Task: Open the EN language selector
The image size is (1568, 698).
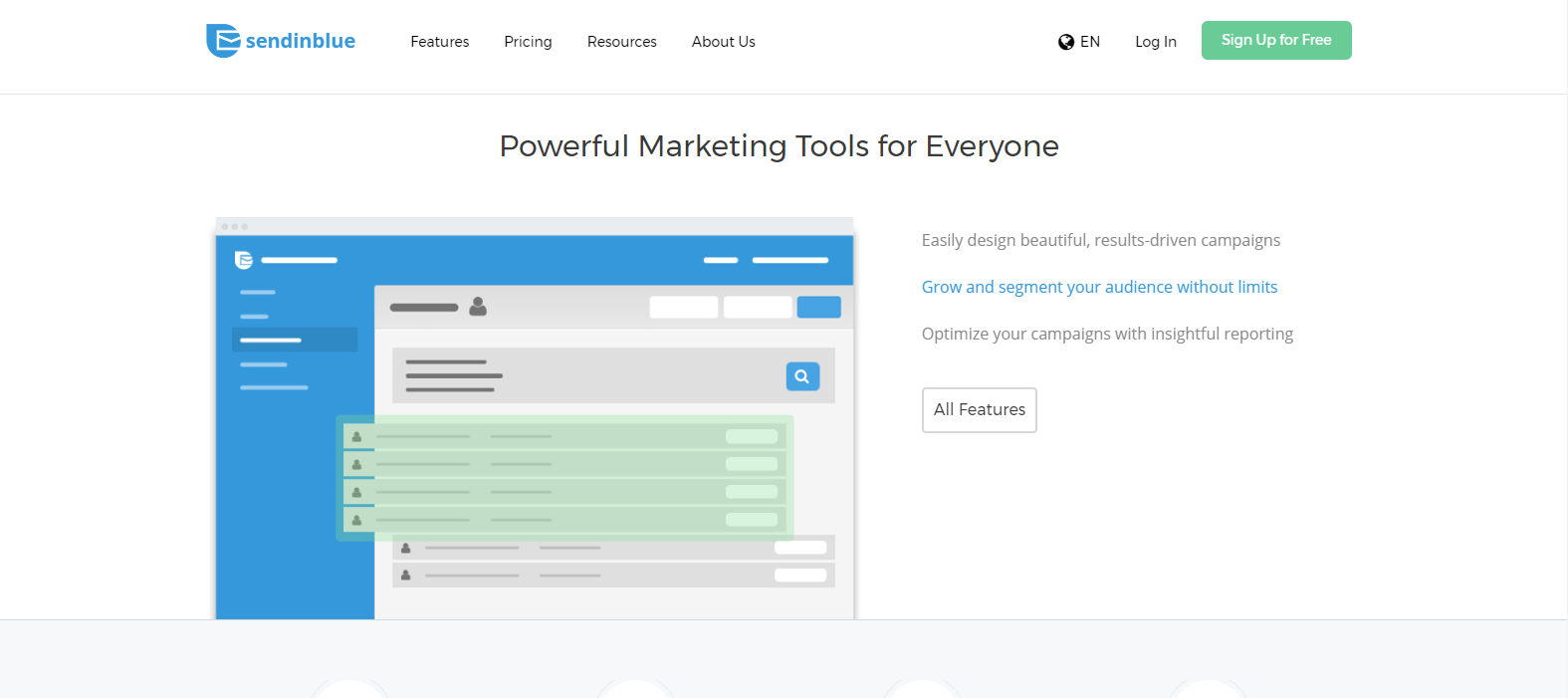Action: (1090, 42)
